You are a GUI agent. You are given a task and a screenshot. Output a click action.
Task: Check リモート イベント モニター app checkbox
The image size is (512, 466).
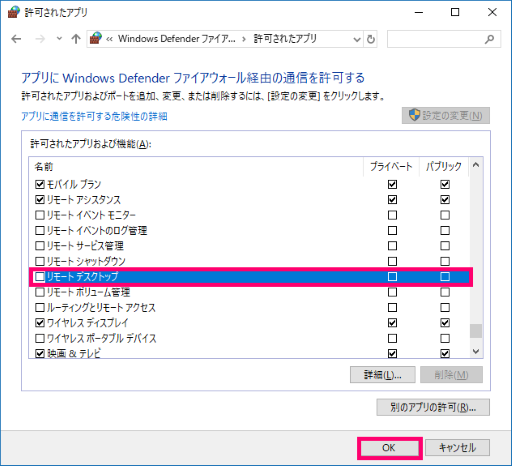40,215
